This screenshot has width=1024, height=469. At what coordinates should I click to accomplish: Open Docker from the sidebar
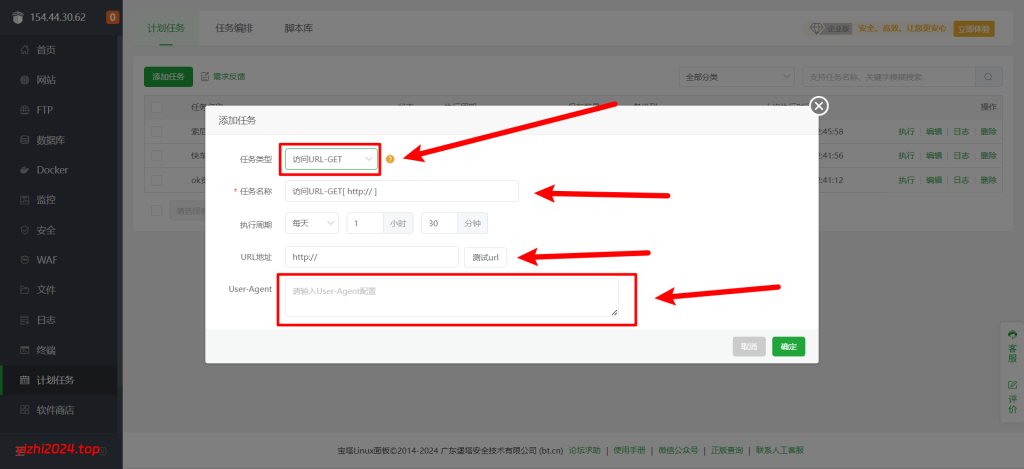pyautogui.click(x=51, y=170)
